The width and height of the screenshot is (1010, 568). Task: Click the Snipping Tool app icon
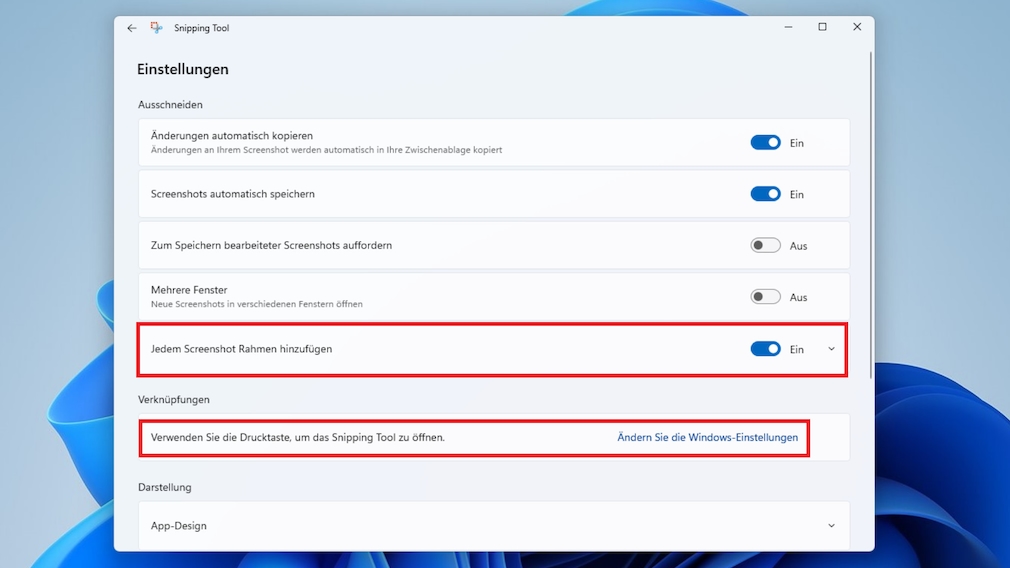(x=157, y=28)
